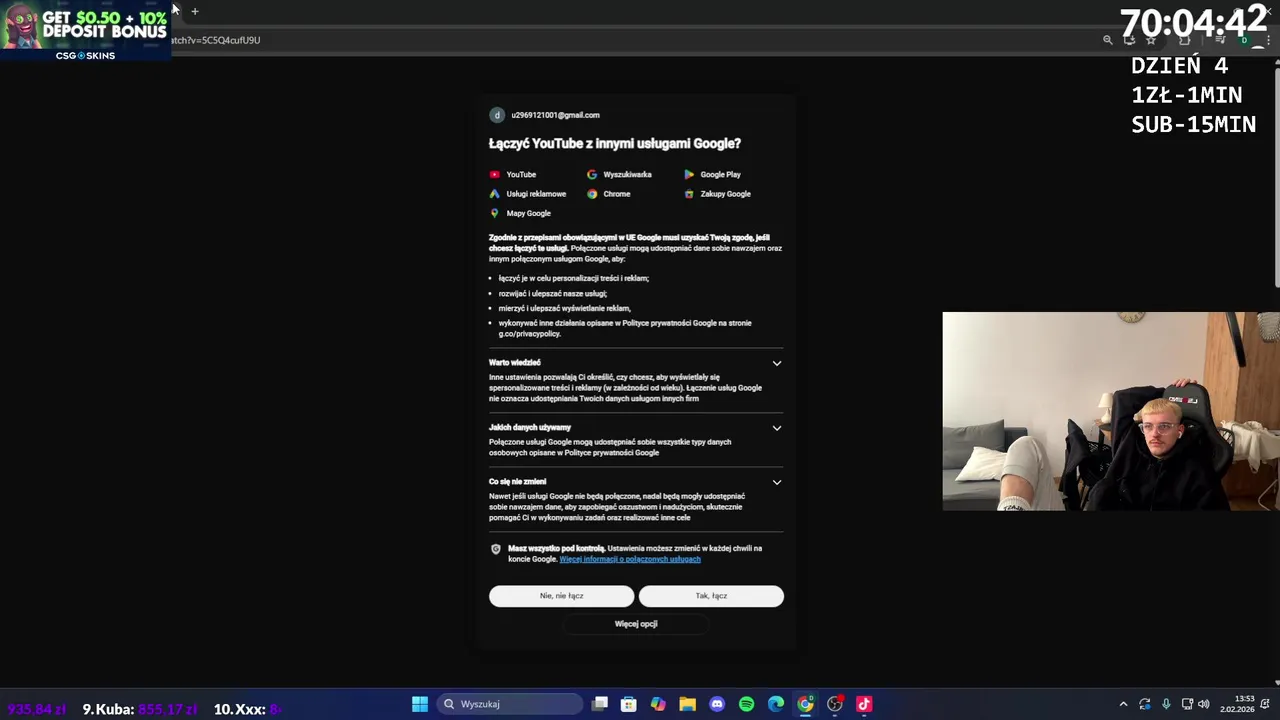Click the account avatar beside the email

(497, 115)
